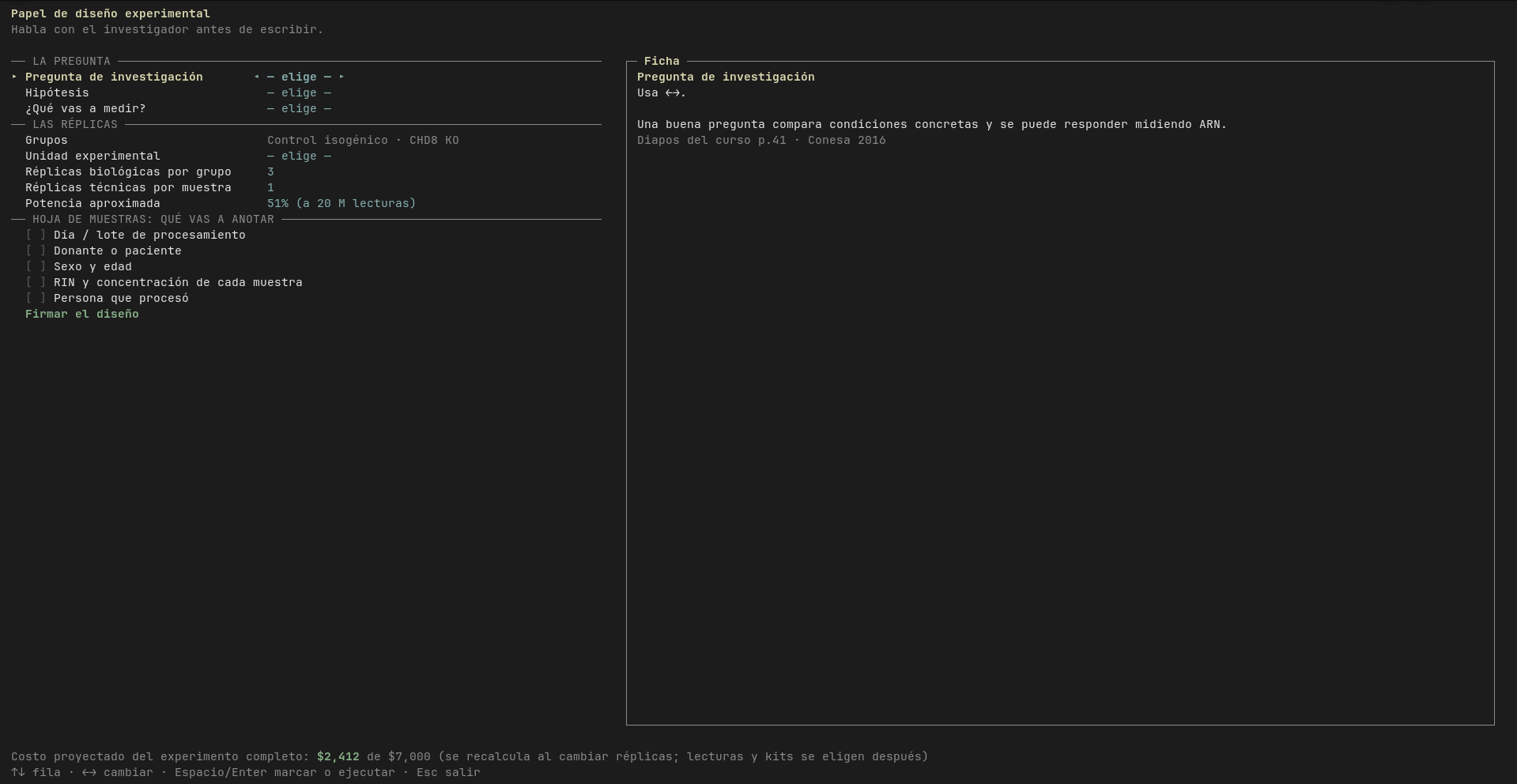The height and width of the screenshot is (784, 1517).
Task: Open the Pregunta de investigación elige selector
Action: click(x=299, y=77)
